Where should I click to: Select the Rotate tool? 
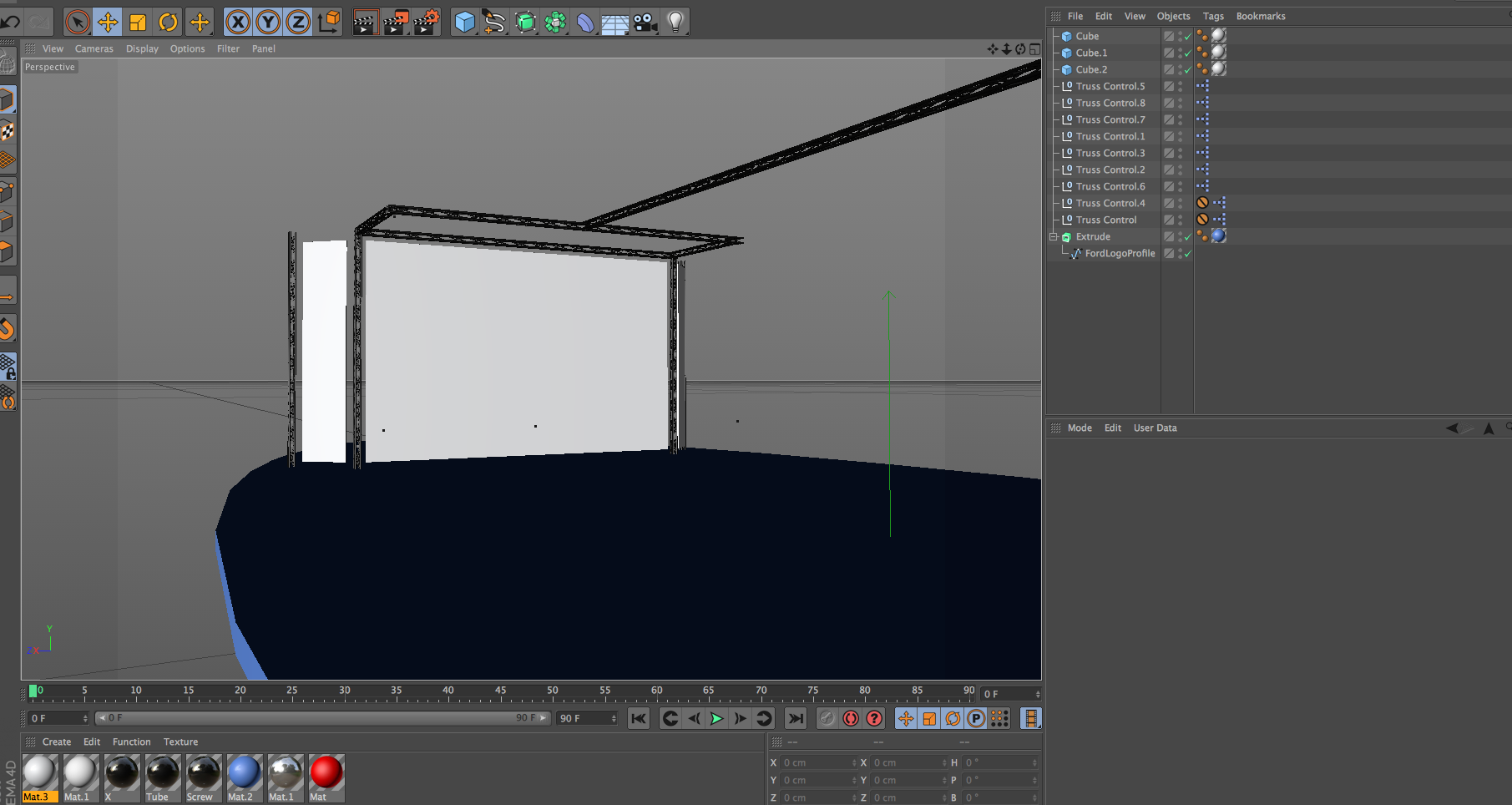(x=168, y=22)
